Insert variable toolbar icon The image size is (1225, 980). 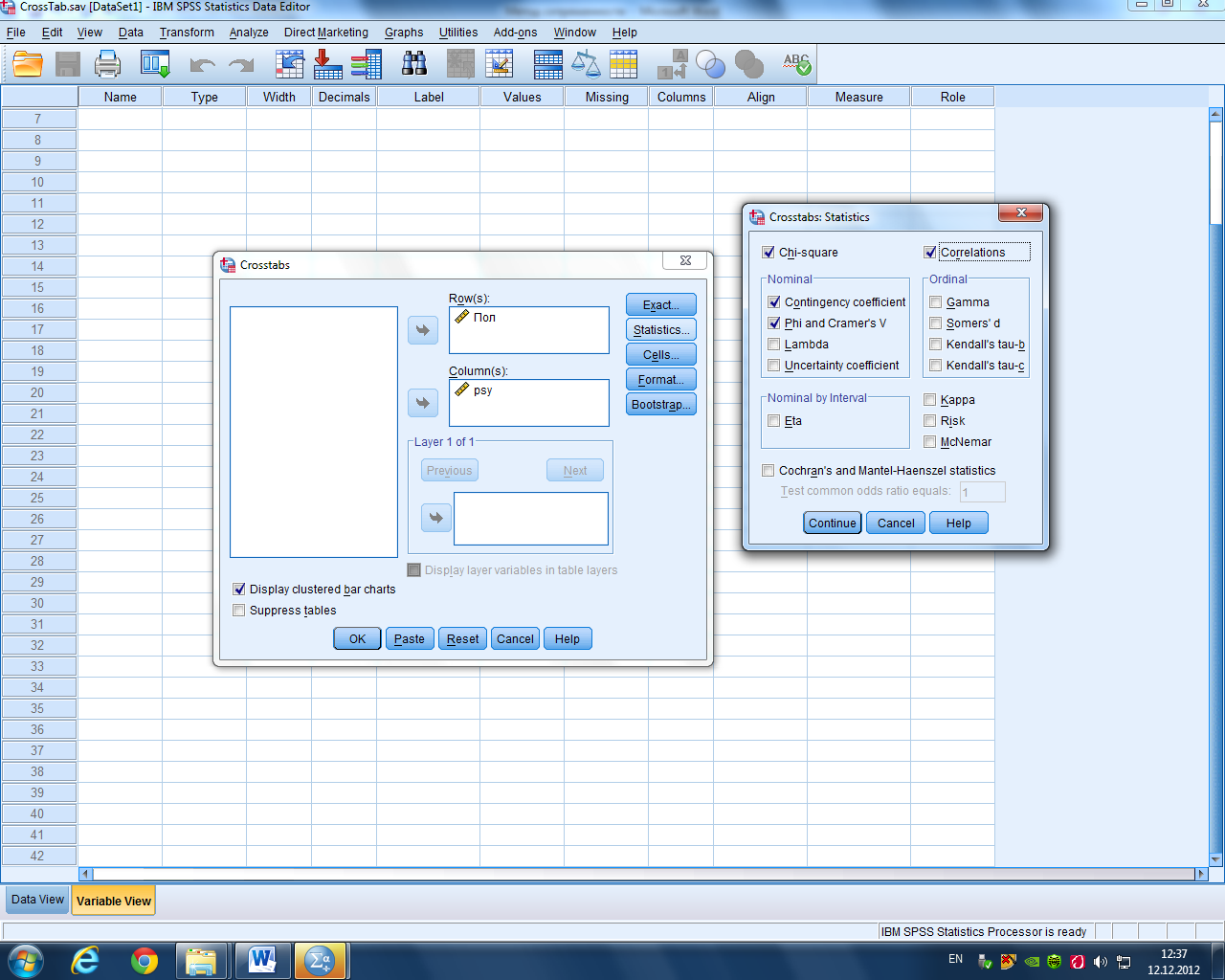click(x=499, y=64)
